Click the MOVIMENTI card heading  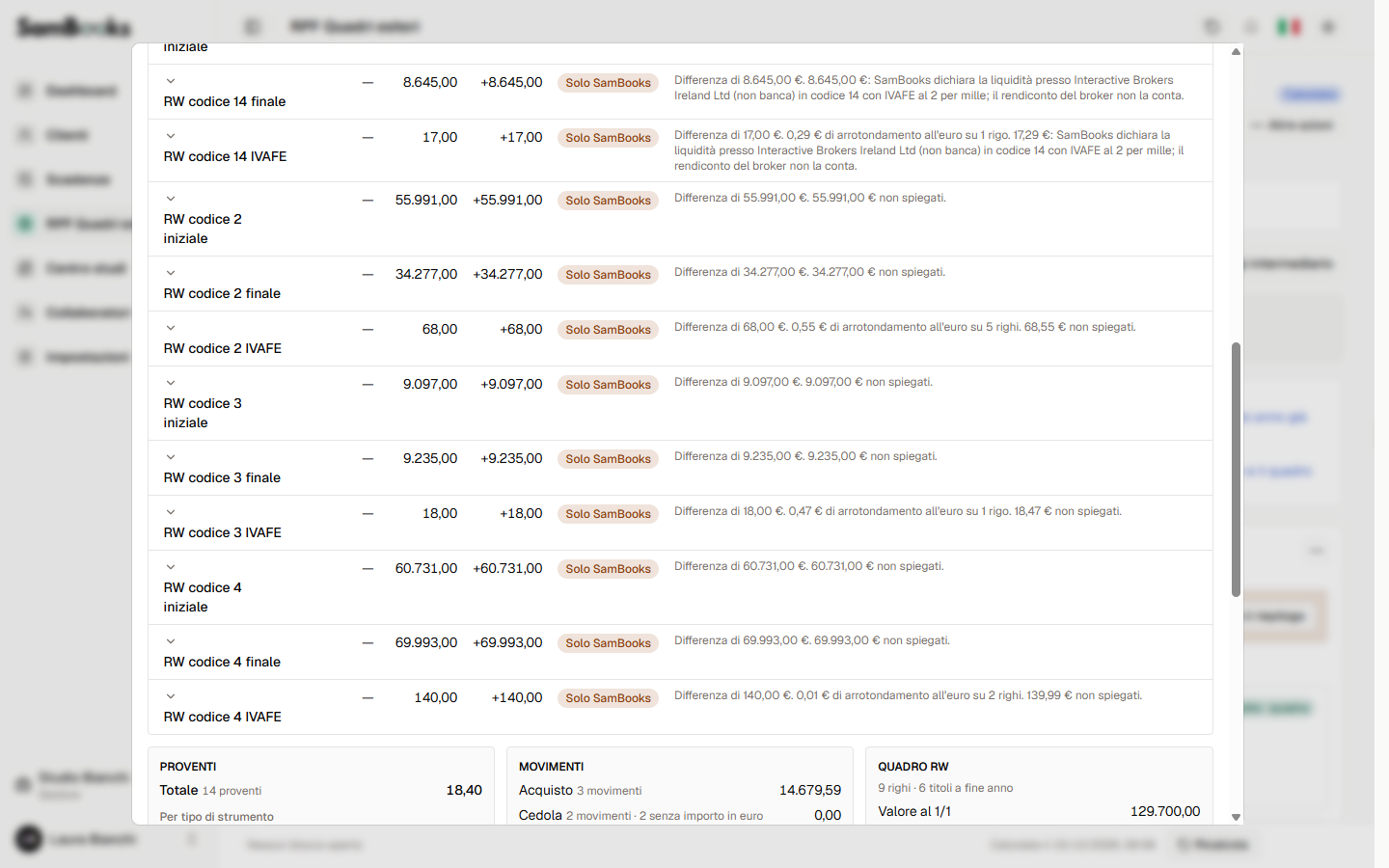(552, 767)
